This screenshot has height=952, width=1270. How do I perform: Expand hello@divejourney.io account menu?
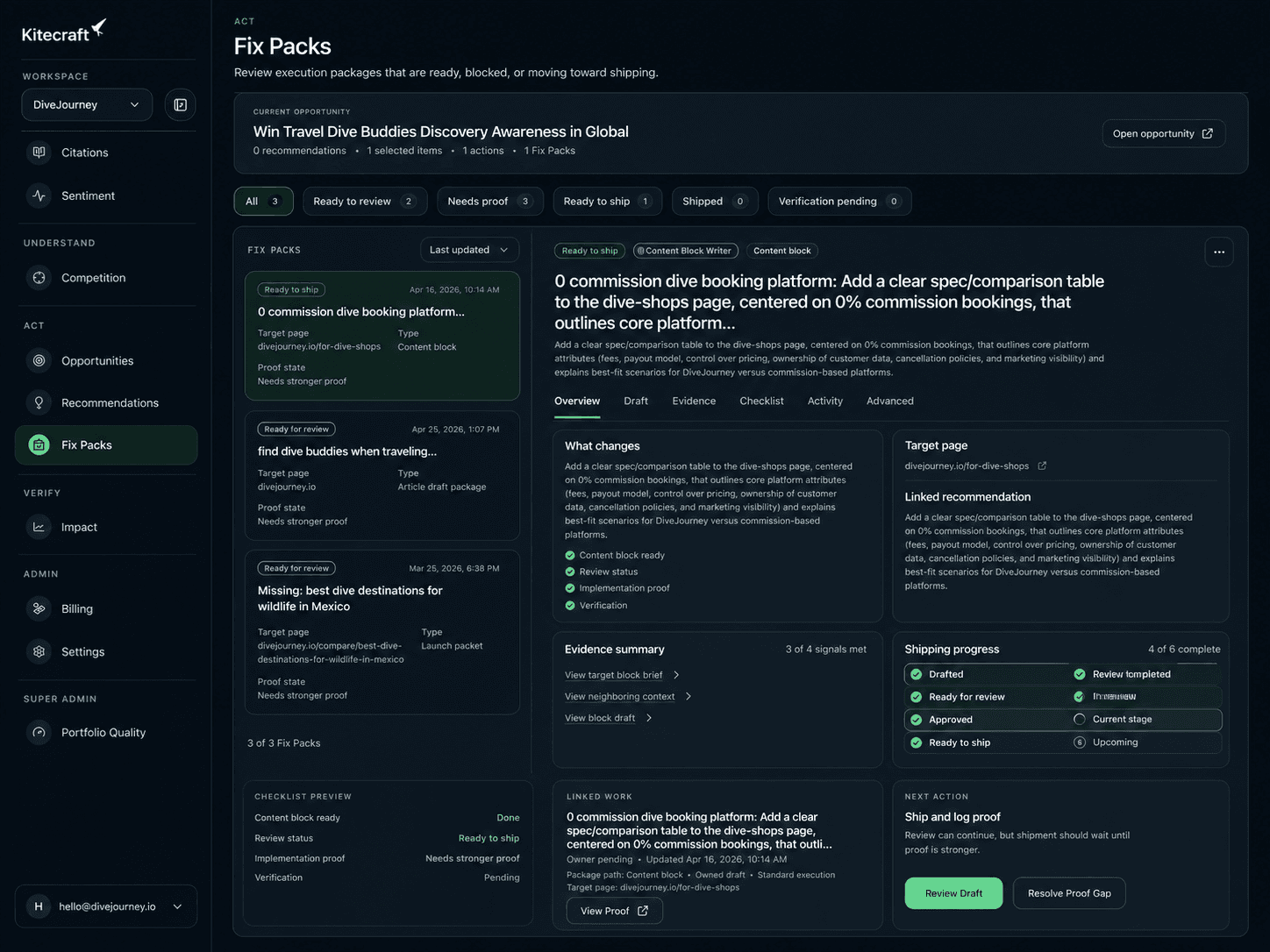(x=106, y=906)
